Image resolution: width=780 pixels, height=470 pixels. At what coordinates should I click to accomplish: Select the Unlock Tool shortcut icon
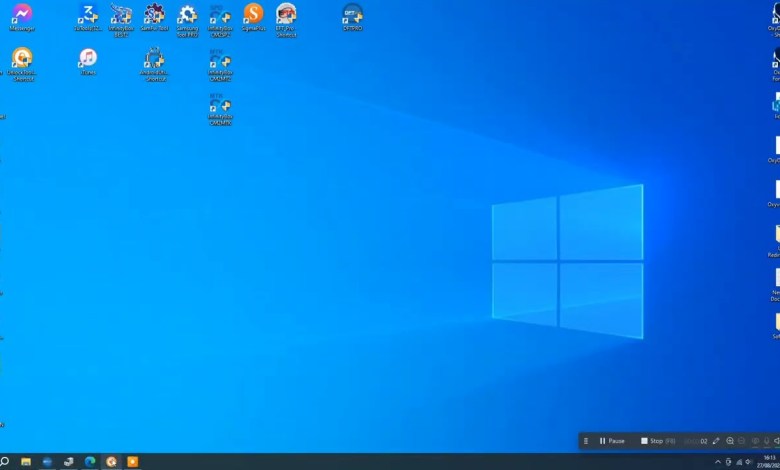click(x=21, y=60)
